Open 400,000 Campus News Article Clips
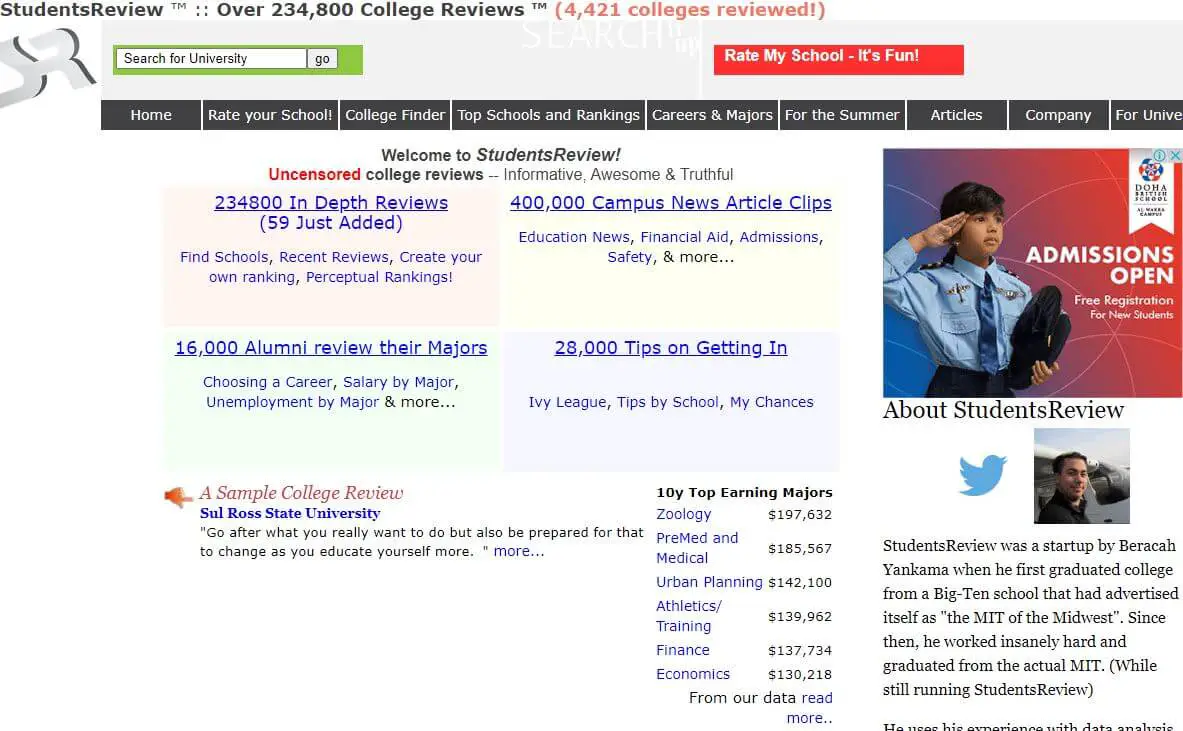This screenshot has height=731, width=1183. coord(671,203)
